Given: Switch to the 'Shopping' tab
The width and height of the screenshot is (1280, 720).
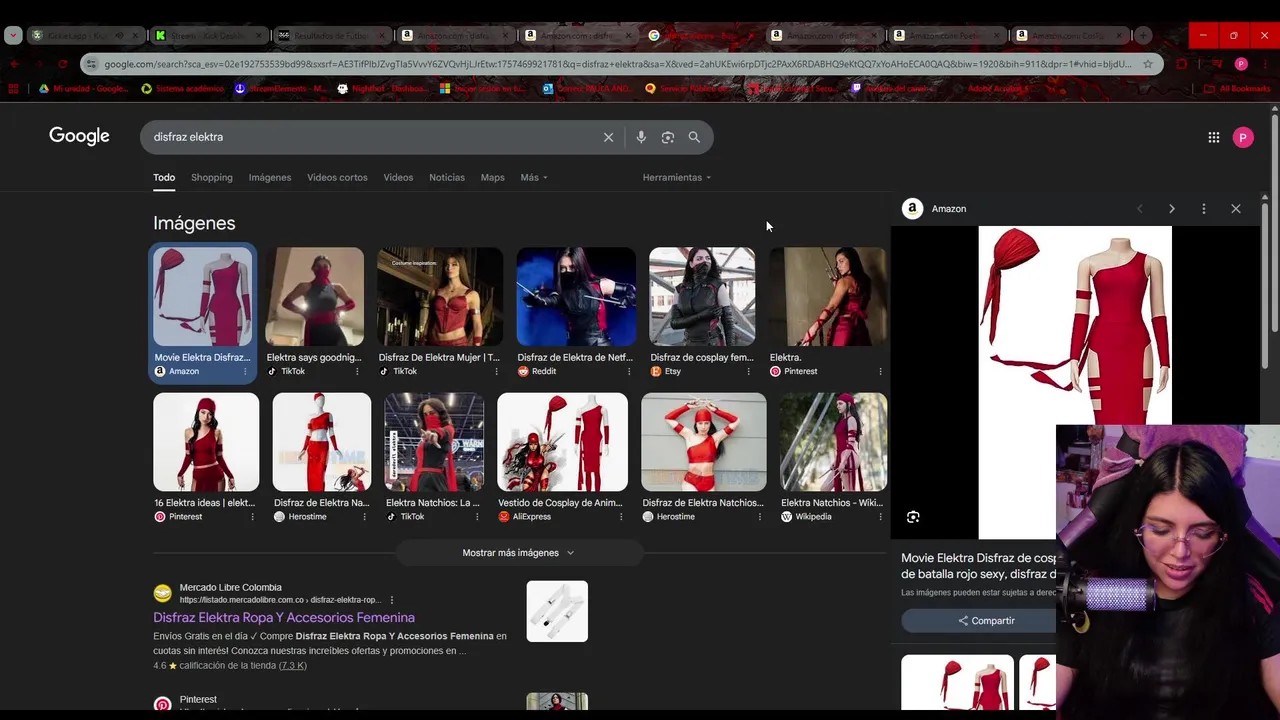Looking at the screenshot, I should (212, 178).
